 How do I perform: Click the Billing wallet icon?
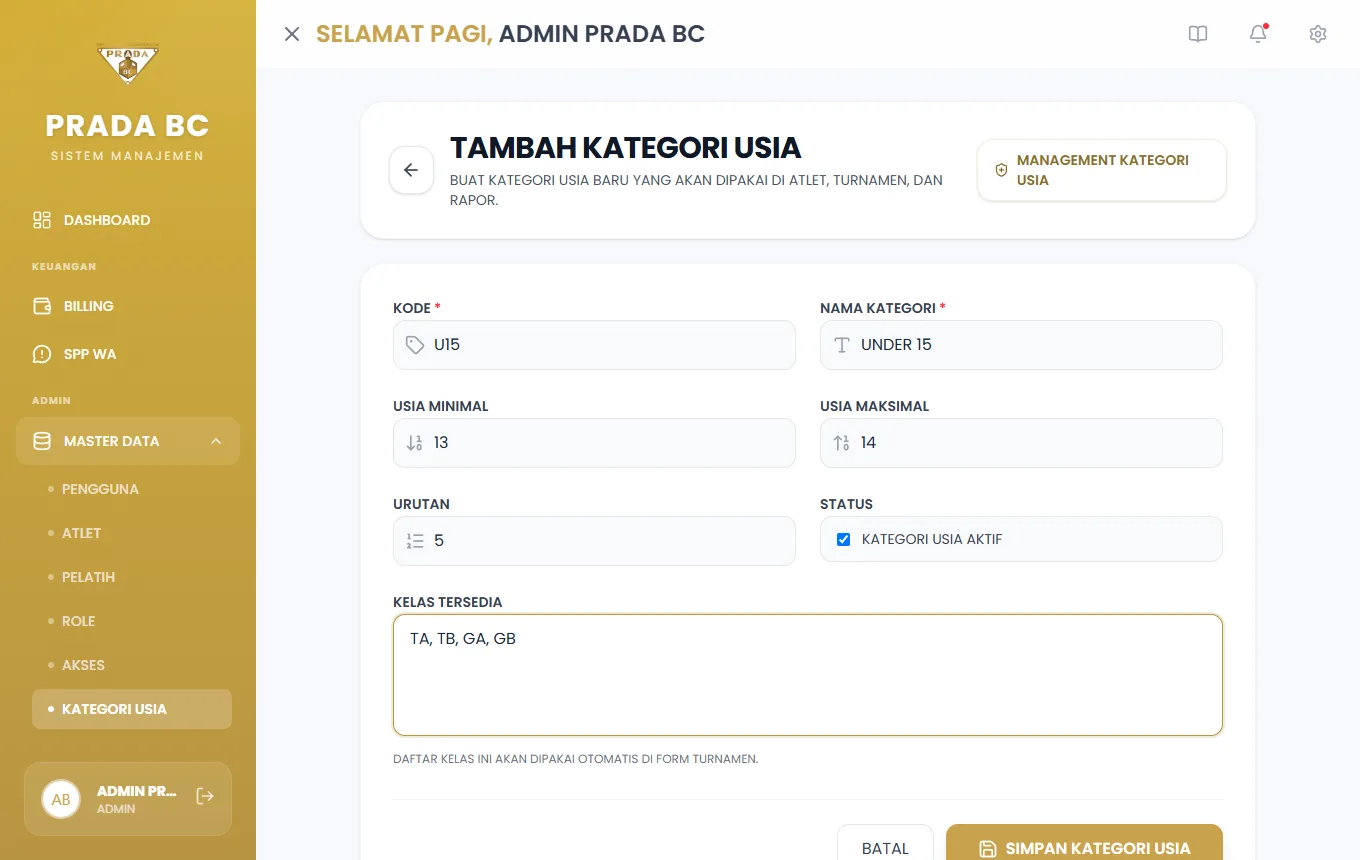pyautogui.click(x=42, y=306)
